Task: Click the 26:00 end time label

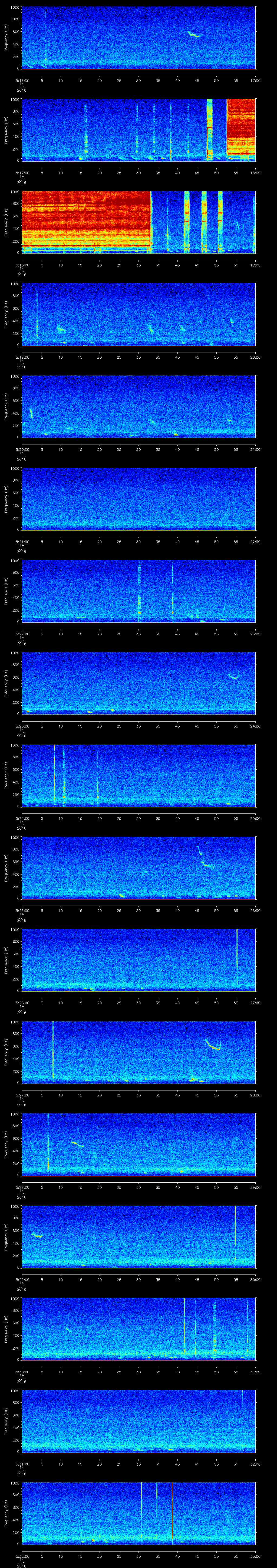Action: (256, 910)
